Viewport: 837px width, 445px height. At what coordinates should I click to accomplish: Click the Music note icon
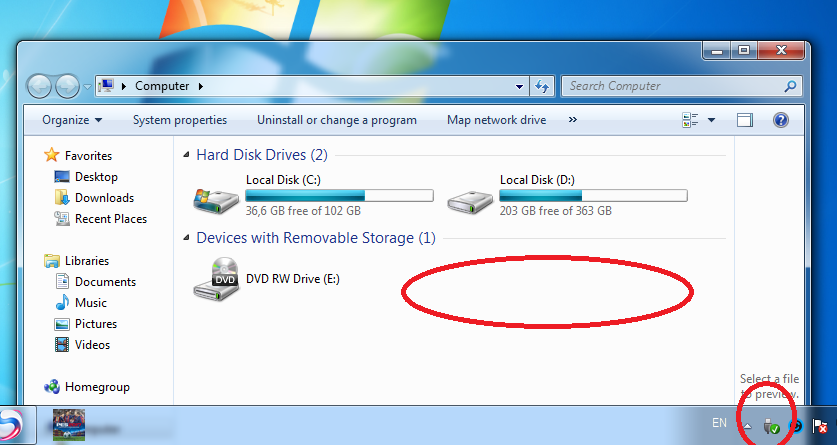point(62,303)
